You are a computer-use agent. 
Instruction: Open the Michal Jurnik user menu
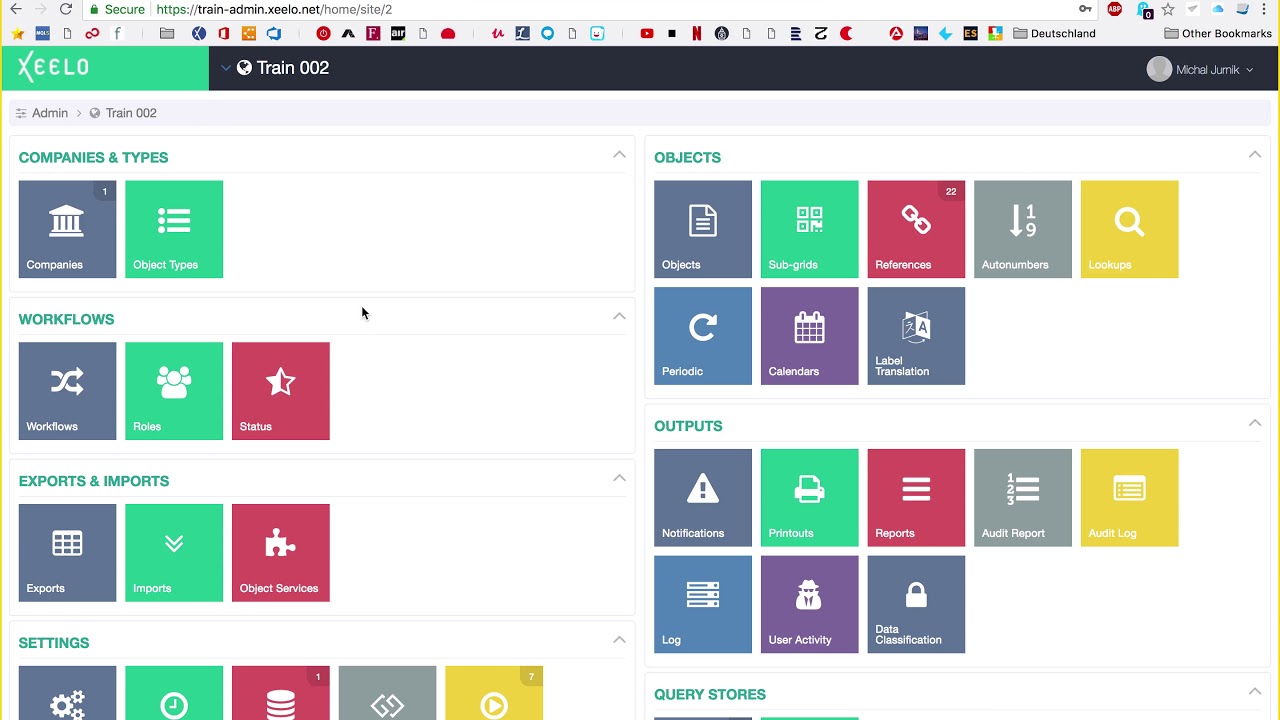[x=1200, y=69]
